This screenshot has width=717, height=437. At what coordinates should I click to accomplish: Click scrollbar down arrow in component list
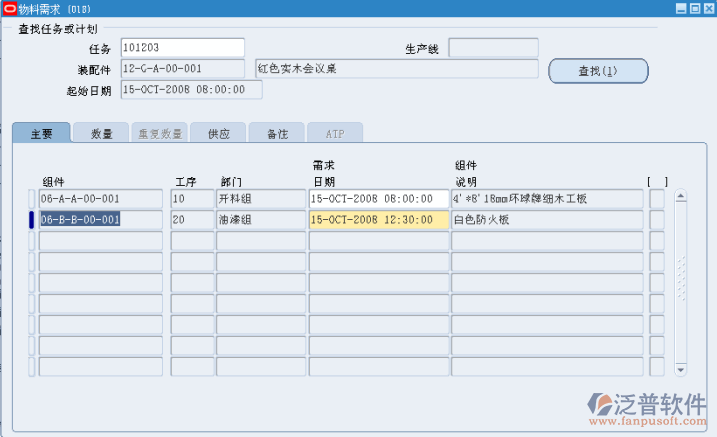point(681,368)
